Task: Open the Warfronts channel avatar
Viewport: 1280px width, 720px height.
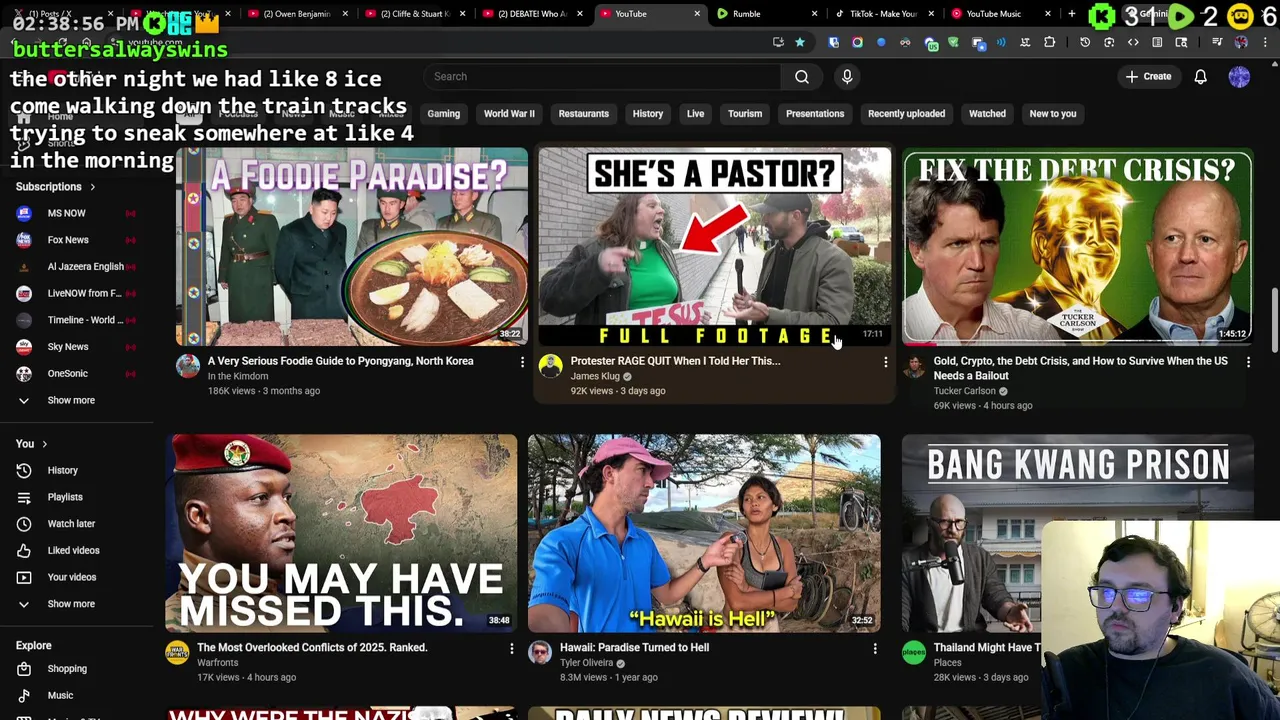Action: [177, 653]
